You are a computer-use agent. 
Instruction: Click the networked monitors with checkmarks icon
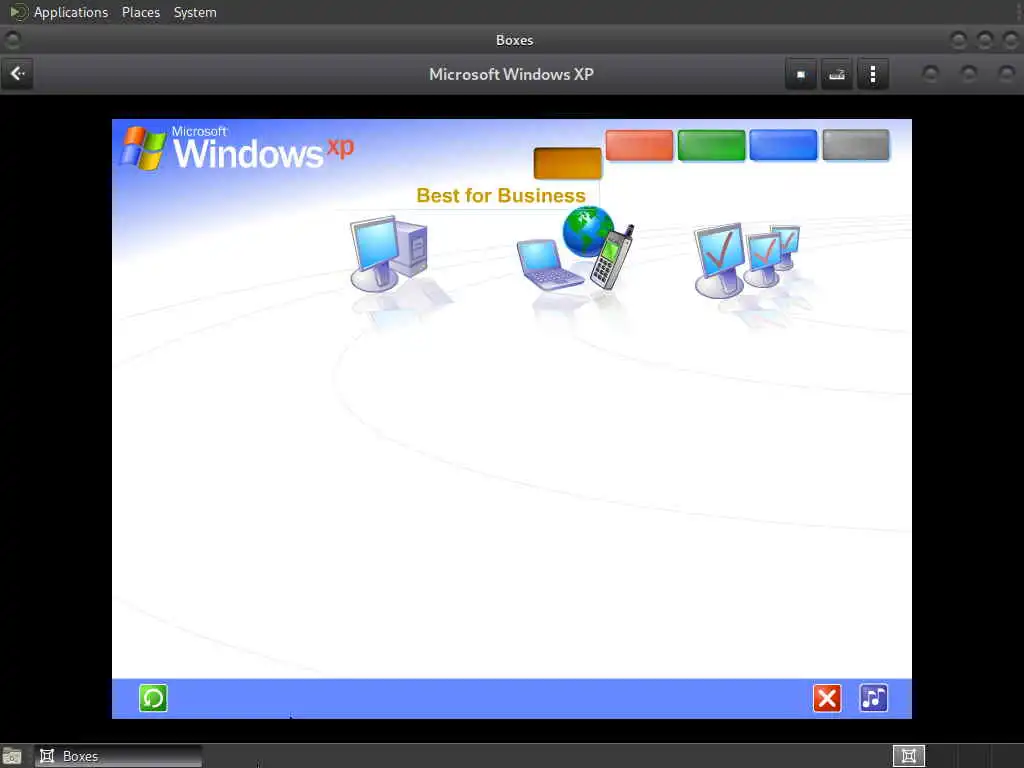[747, 260]
